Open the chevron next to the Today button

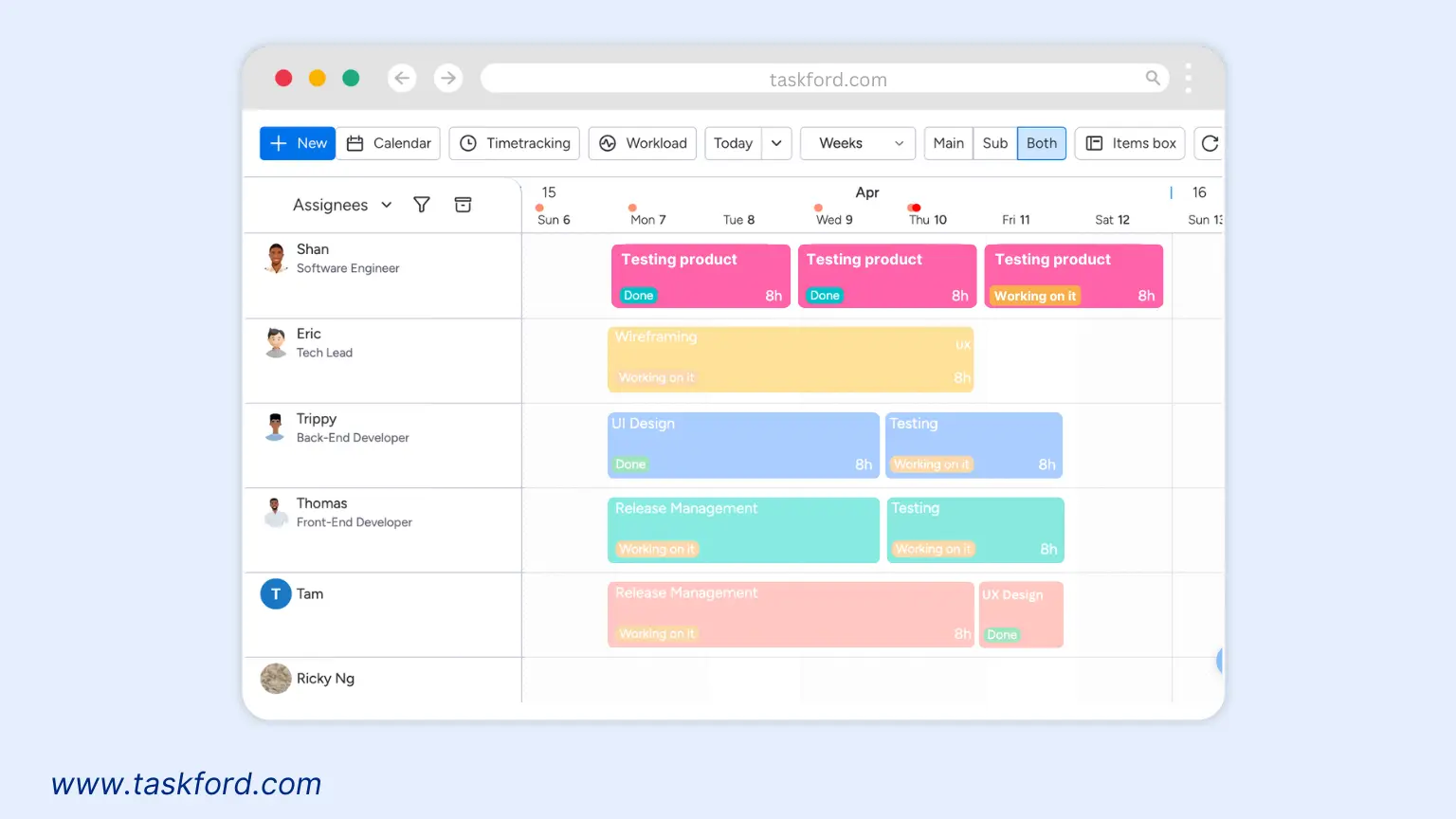tap(776, 143)
